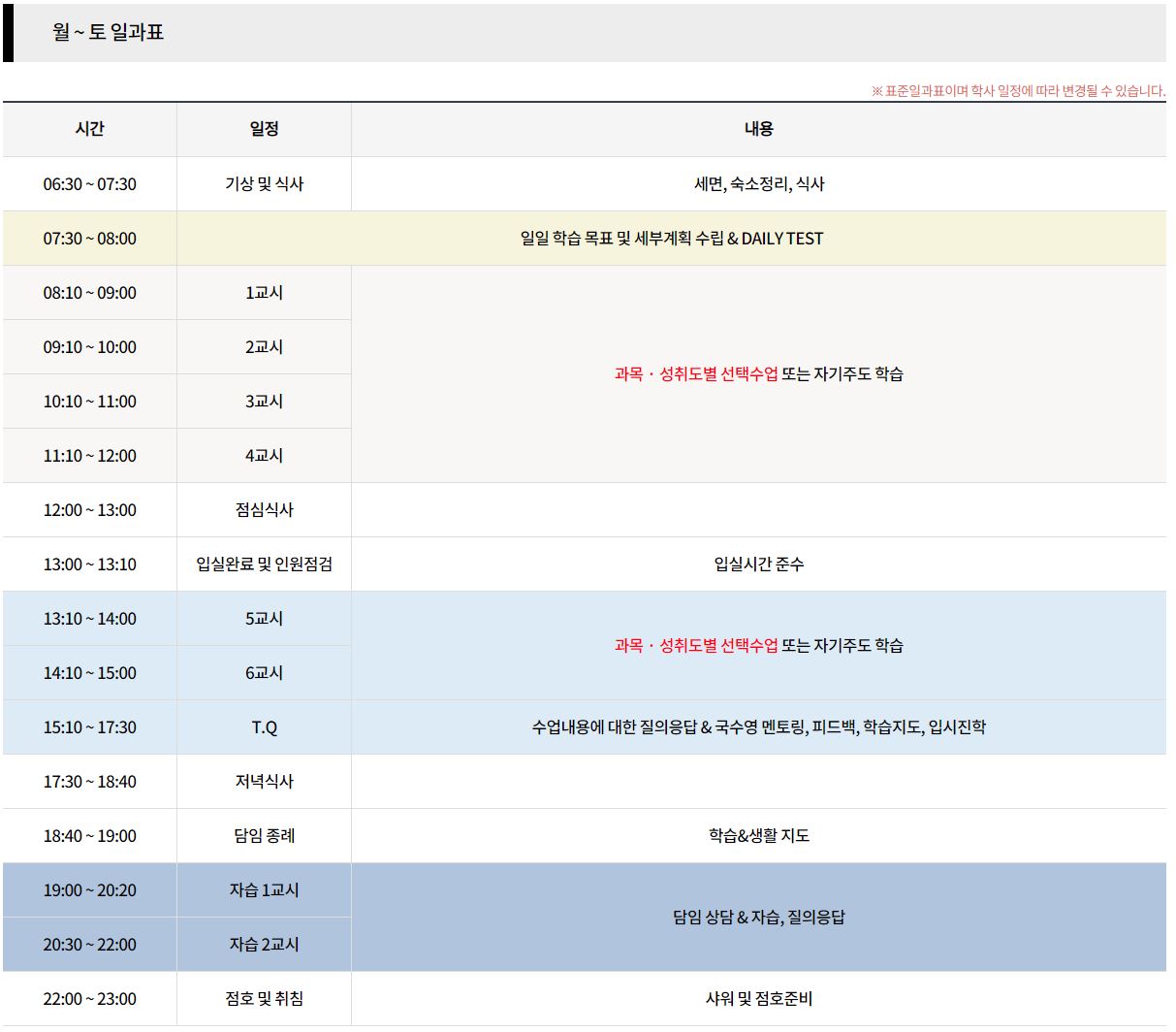Select the 4교시 class period cell
The height and width of the screenshot is (1032, 1176).
[264, 455]
